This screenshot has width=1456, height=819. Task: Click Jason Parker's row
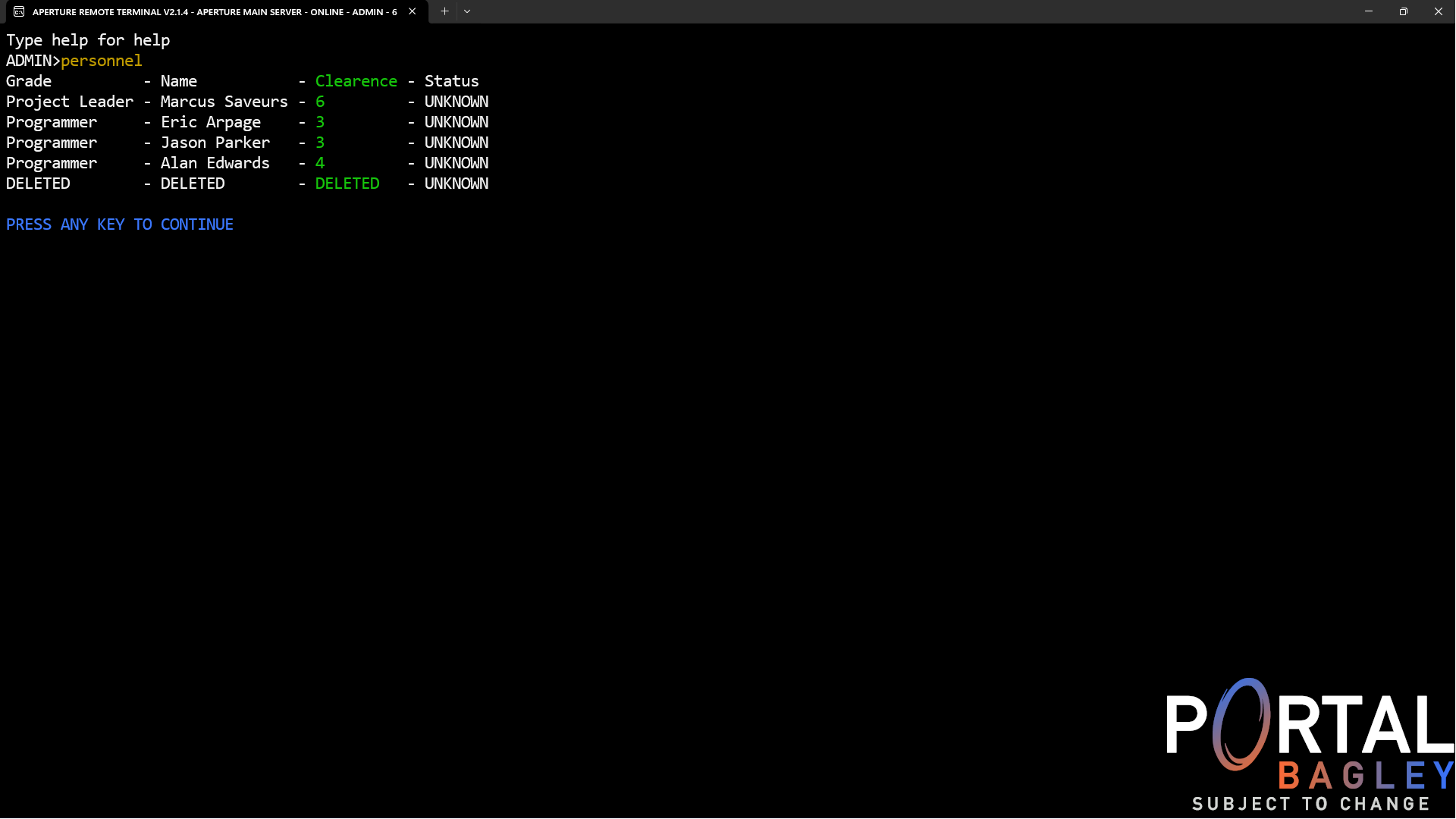215,142
